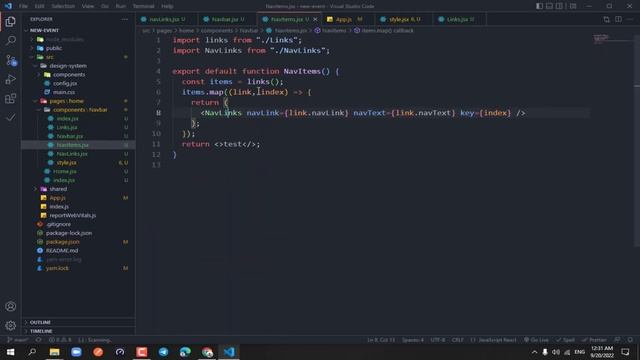Open File Explorer from the taskbar
The image size is (640, 360).
point(54,352)
